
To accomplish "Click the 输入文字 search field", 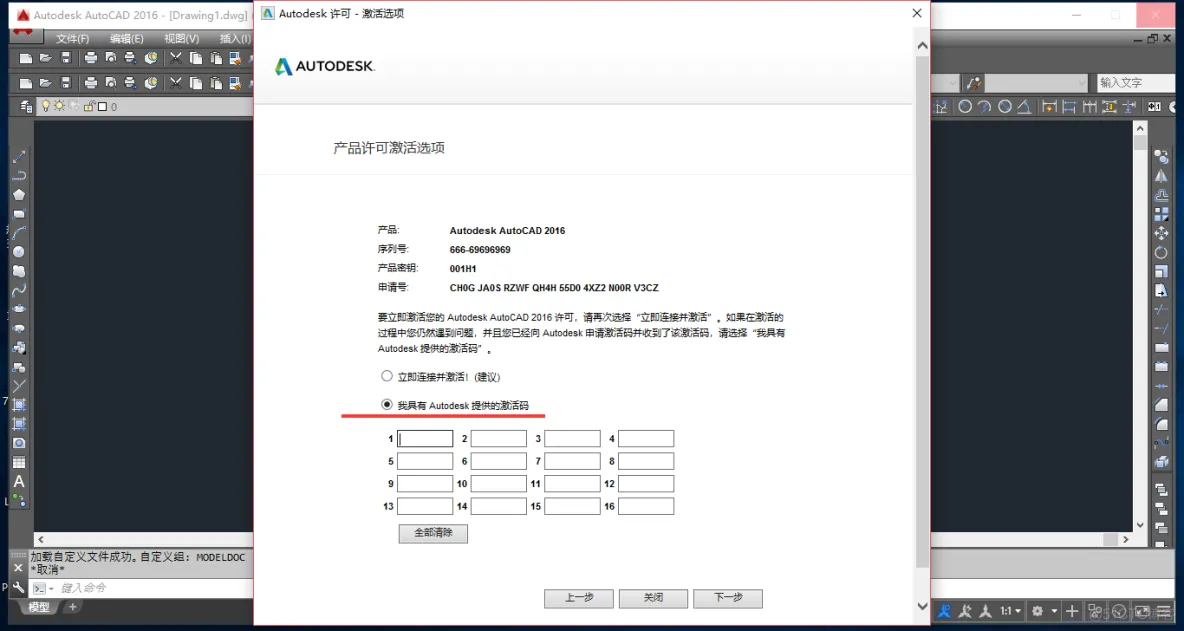I will [x=1135, y=82].
